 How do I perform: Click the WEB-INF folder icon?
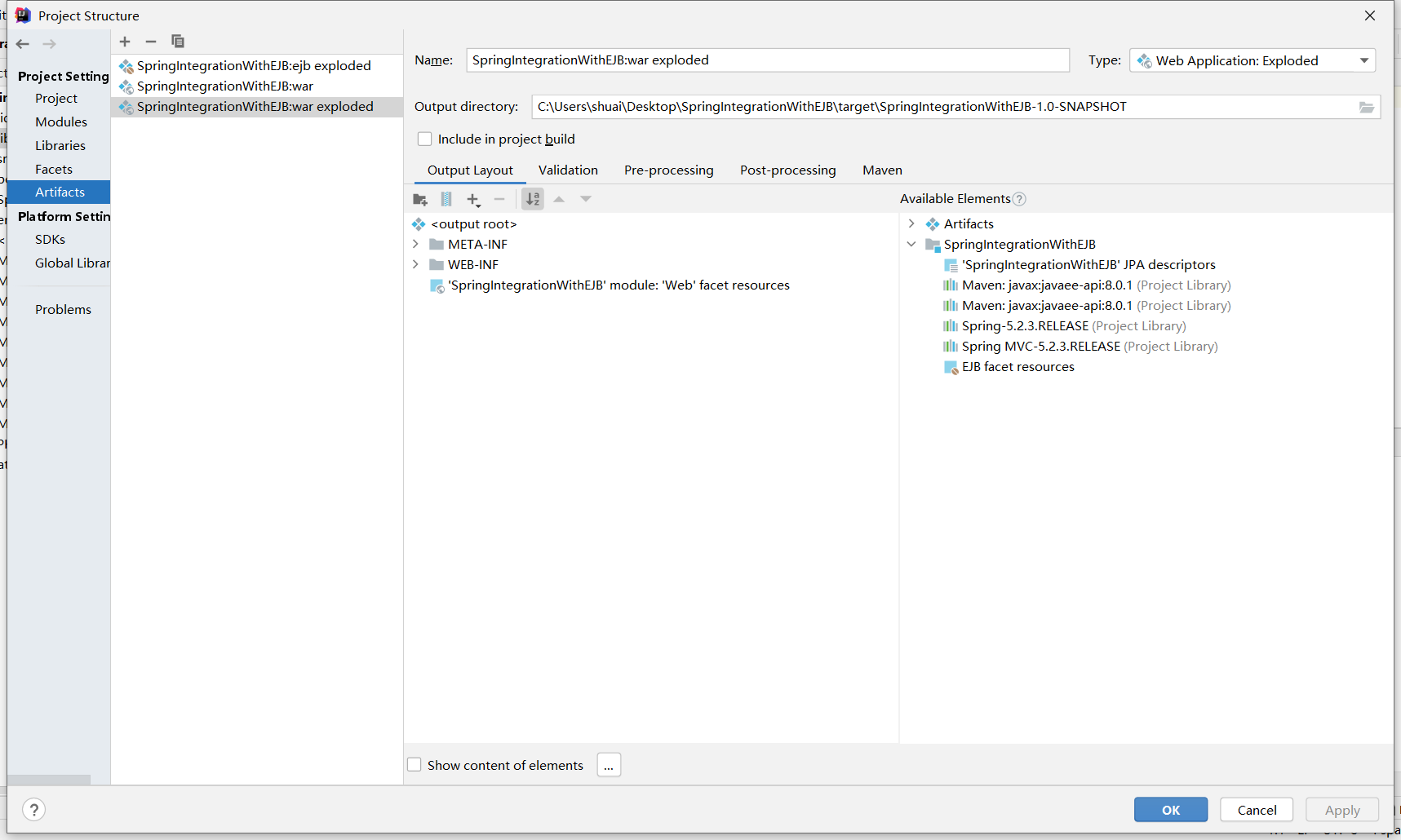pyautogui.click(x=437, y=265)
